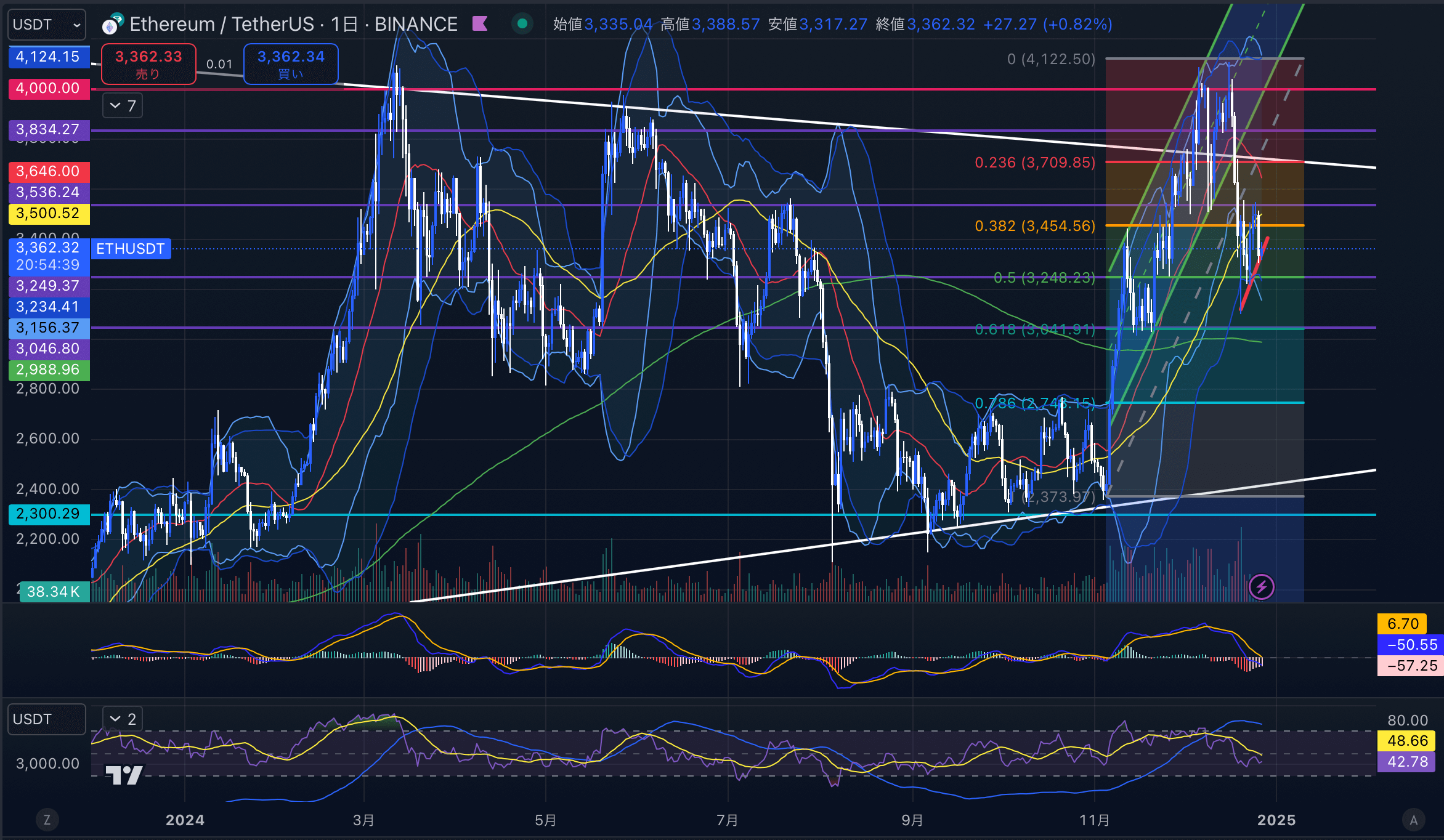Click the RSI 48.66 yellow value label
Screen dimensions: 1444x840
1406,741
